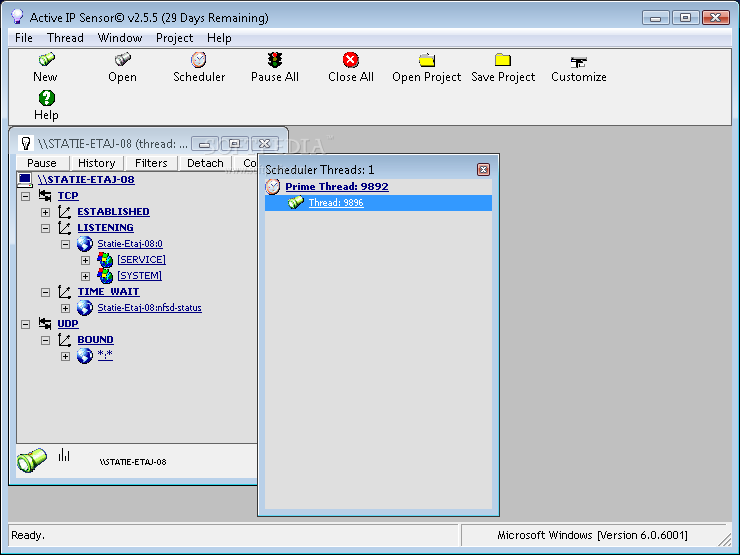Collapse the LISTENING node
This screenshot has width=740, height=555.
pyautogui.click(x=45, y=228)
